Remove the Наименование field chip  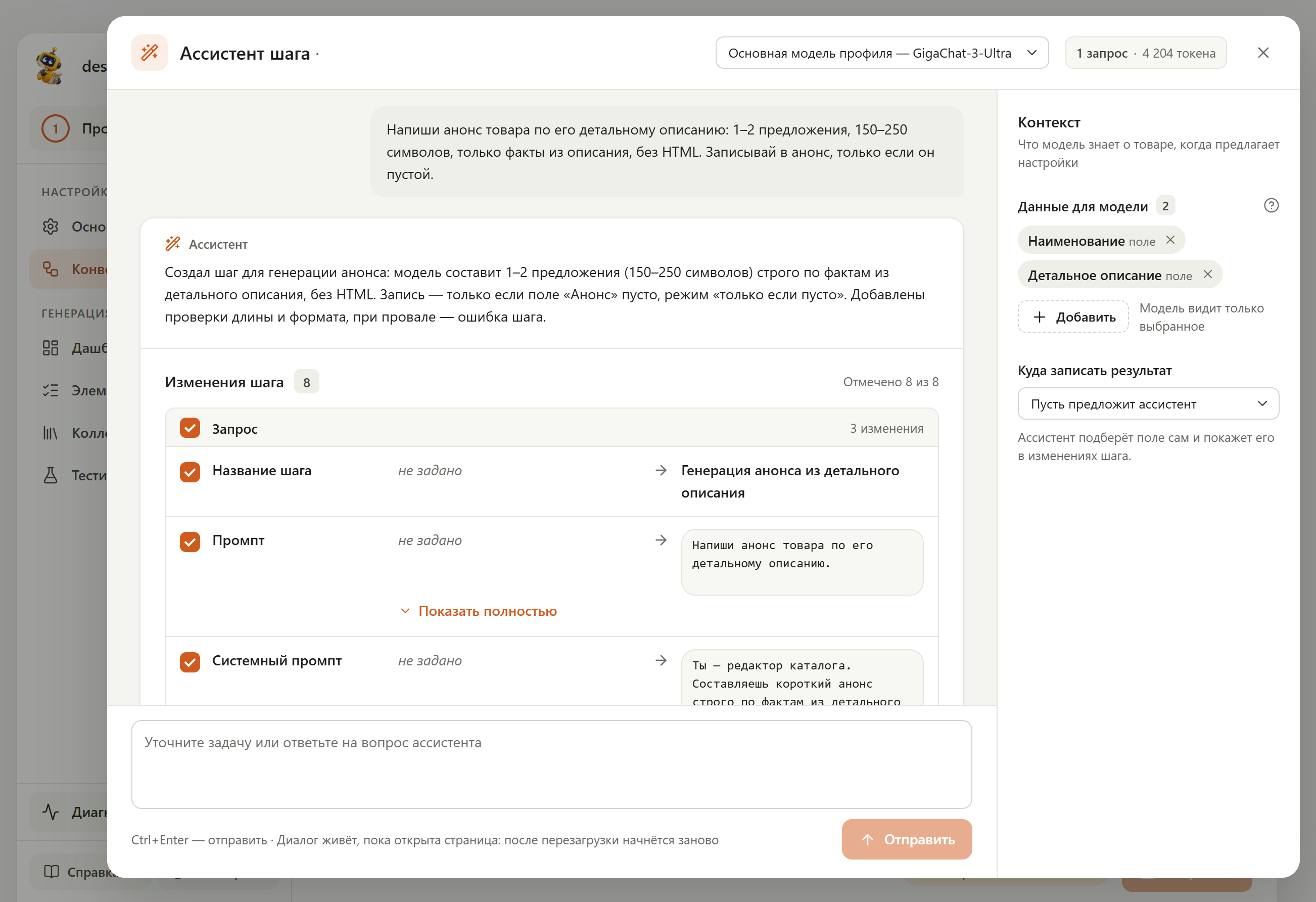pyautogui.click(x=1170, y=240)
